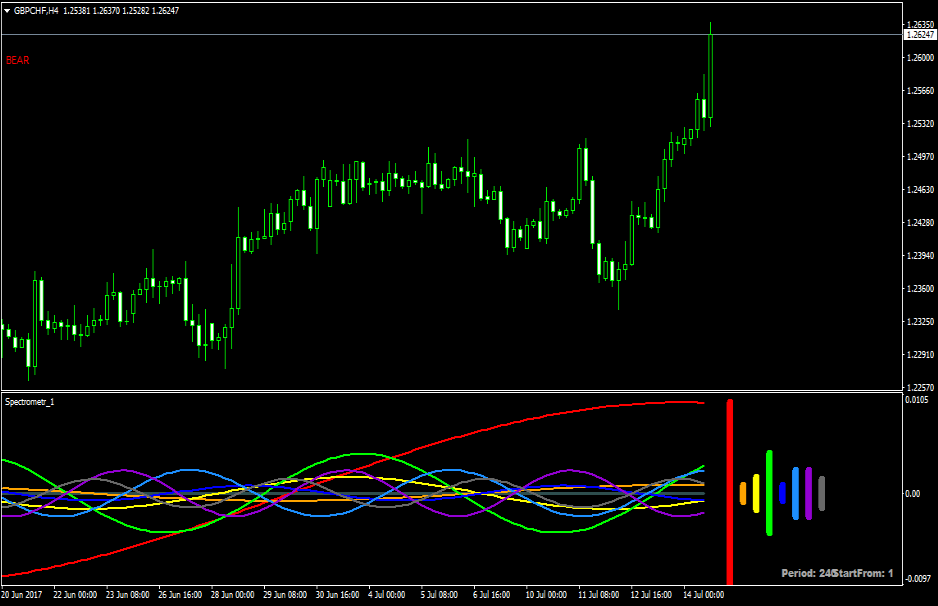Click the tall red spectrum bar
Image resolution: width=938 pixels, height=606 pixels.
[x=730, y=491]
